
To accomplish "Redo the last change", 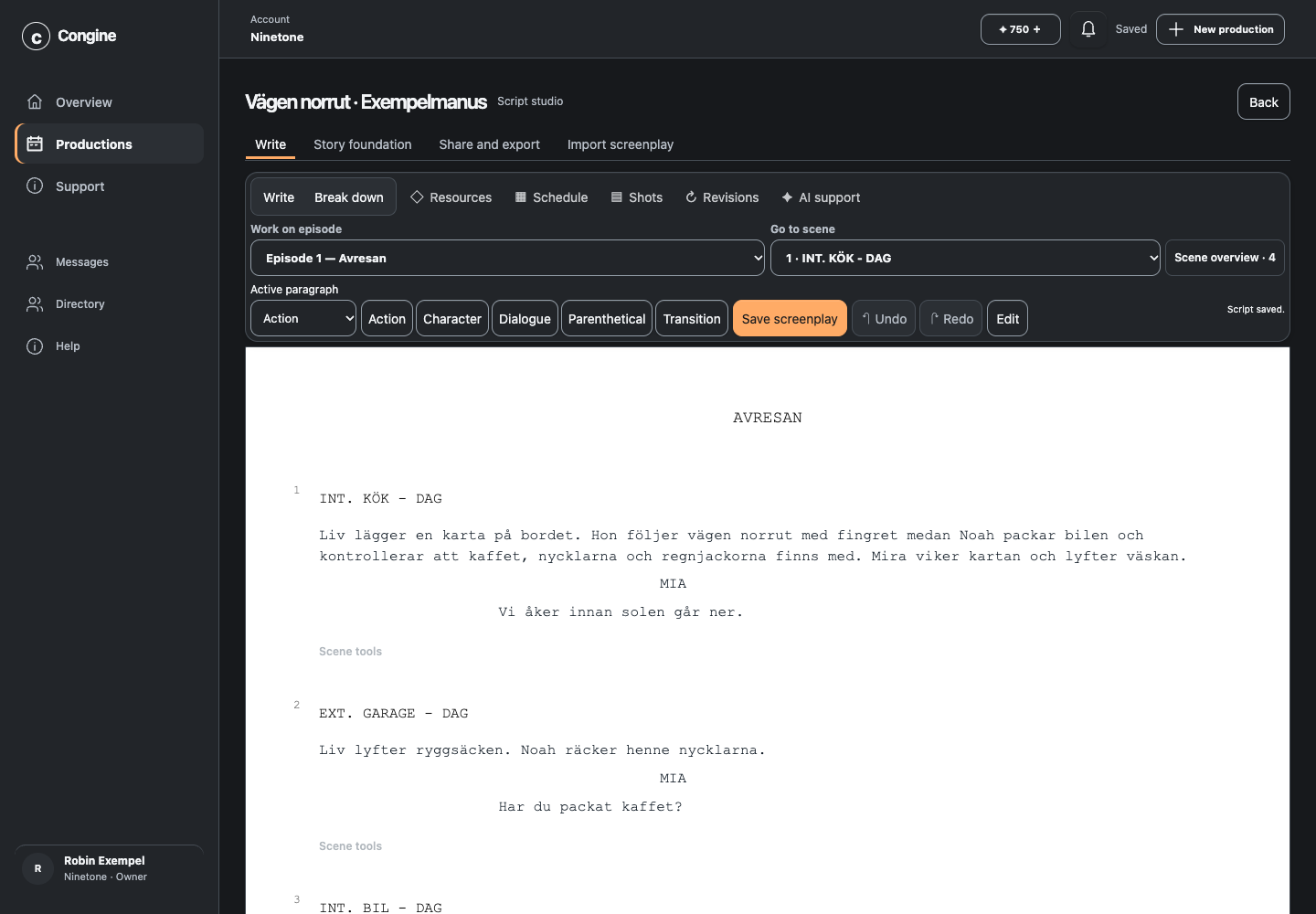I will tap(951, 318).
